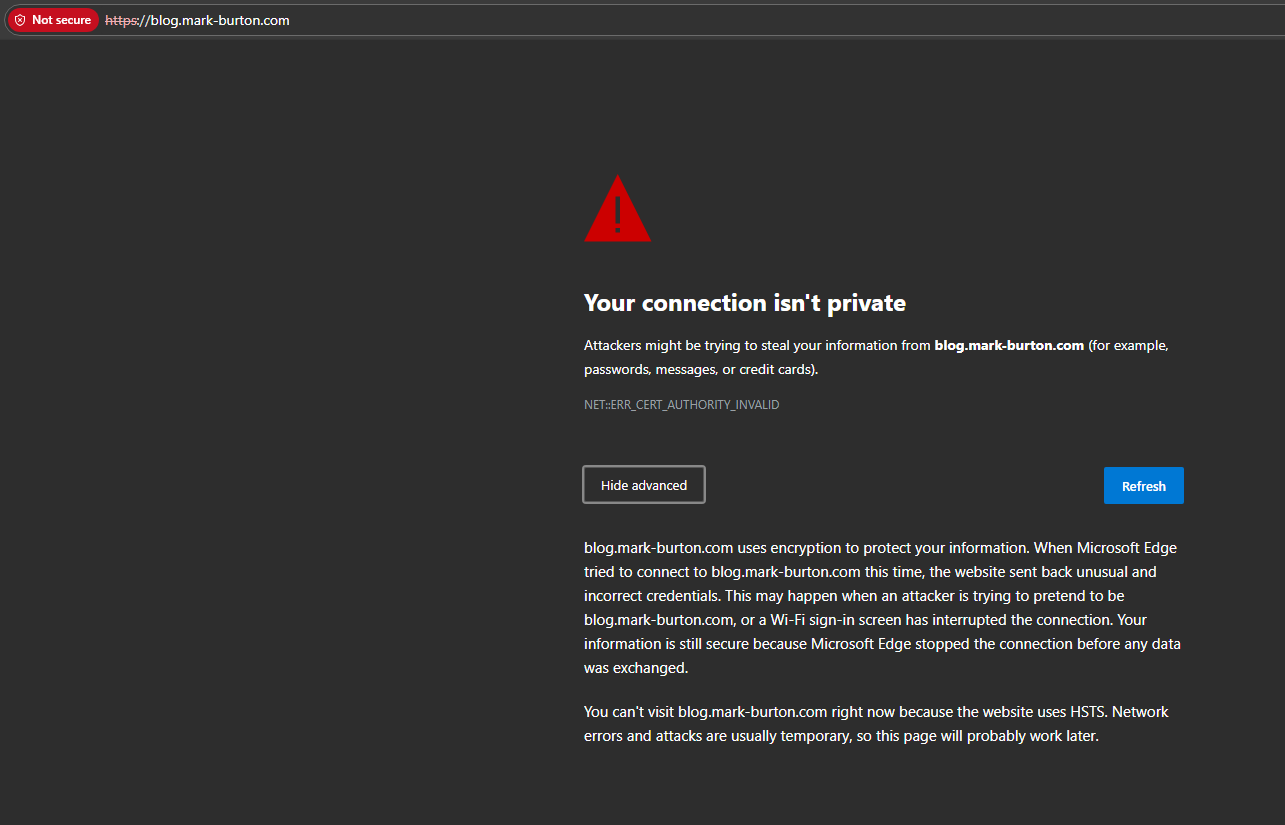Open site information via the Not secure label
Viewport: 1285px width, 825px height.
60,19
